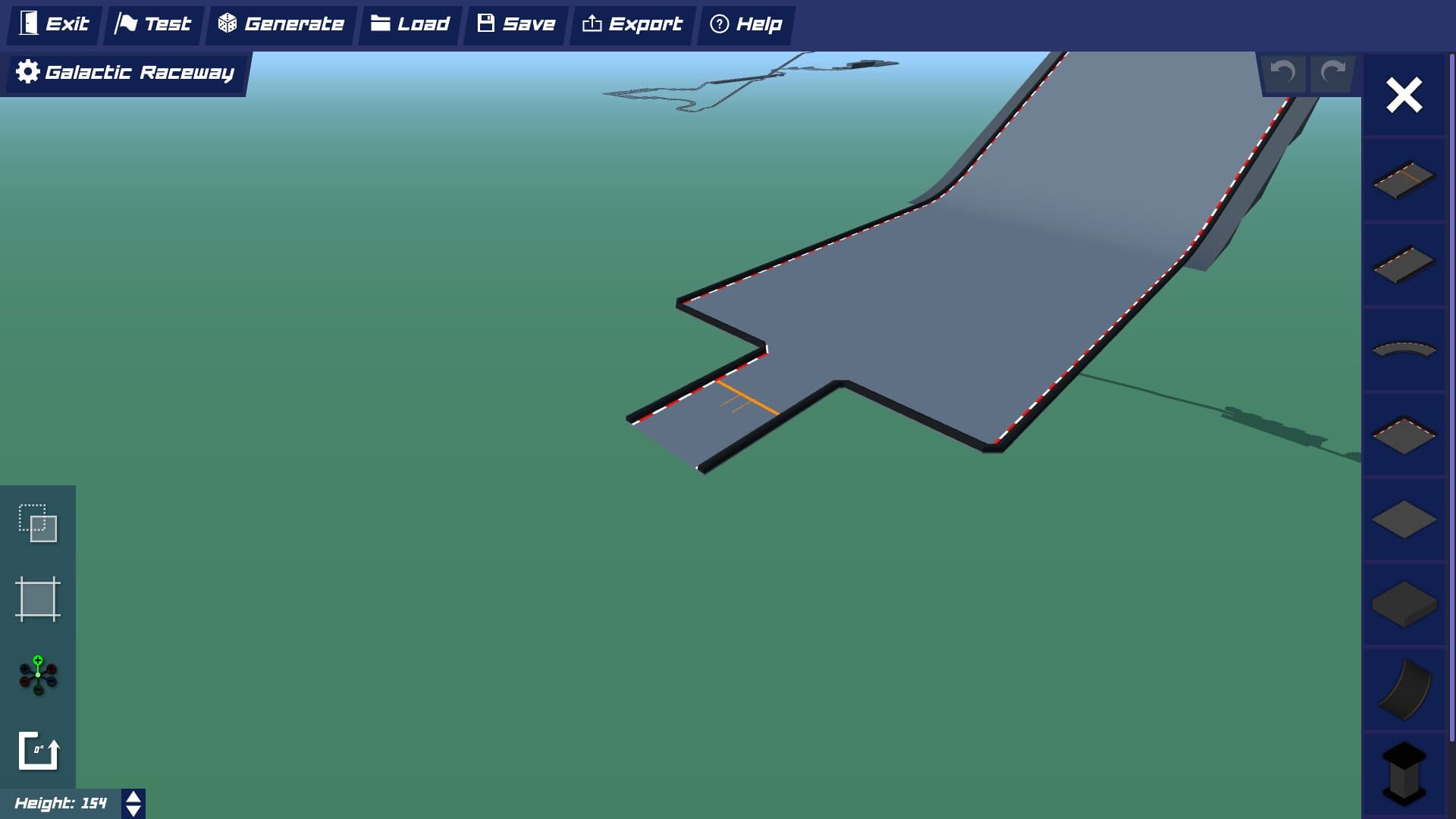Open the Load menu
Viewport: 1456px width, 819px height.
(410, 24)
